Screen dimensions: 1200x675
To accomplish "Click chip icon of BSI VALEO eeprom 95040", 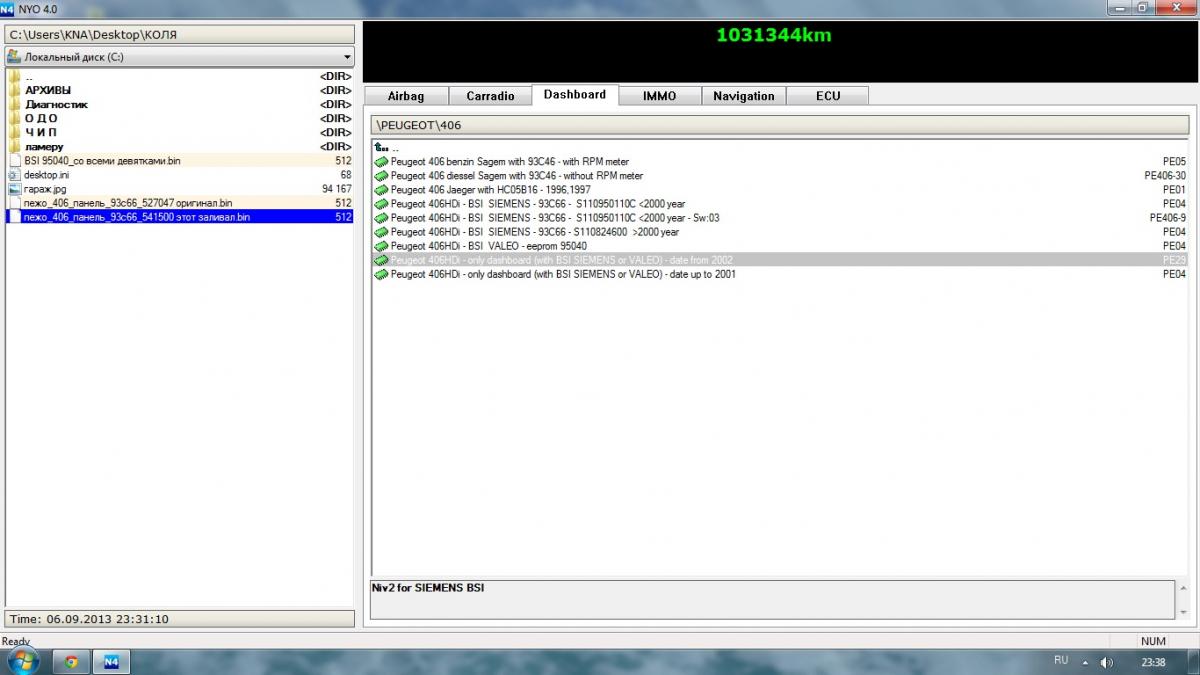I will click(381, 246).
